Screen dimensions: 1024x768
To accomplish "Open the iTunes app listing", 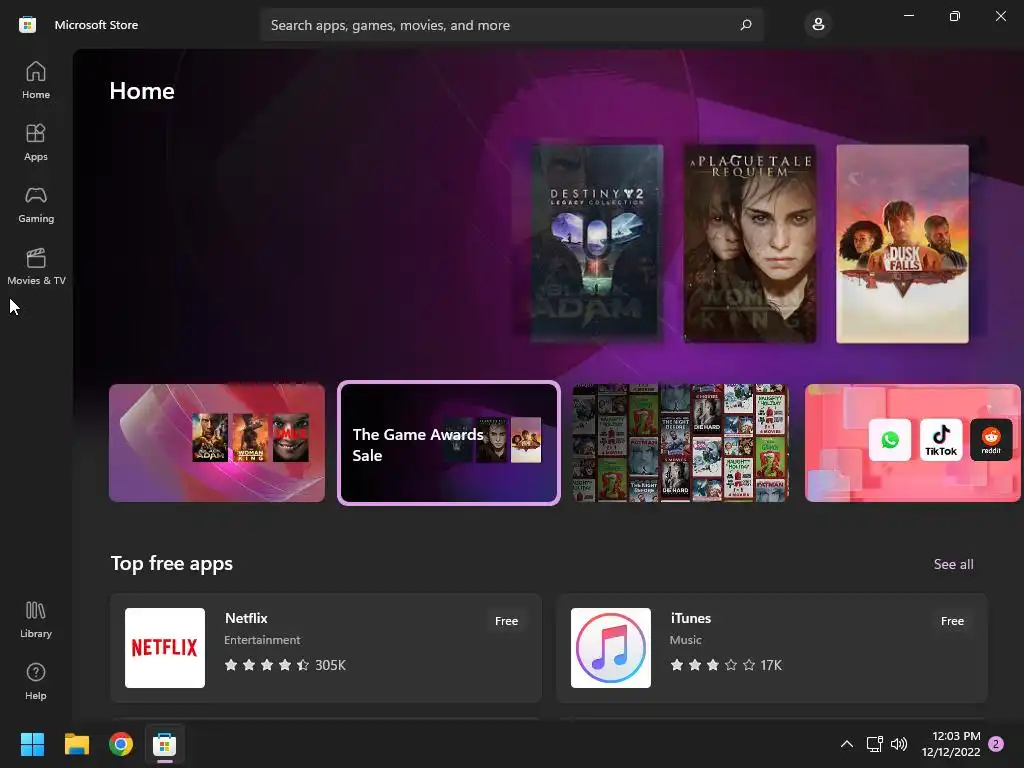I will 771,648.
